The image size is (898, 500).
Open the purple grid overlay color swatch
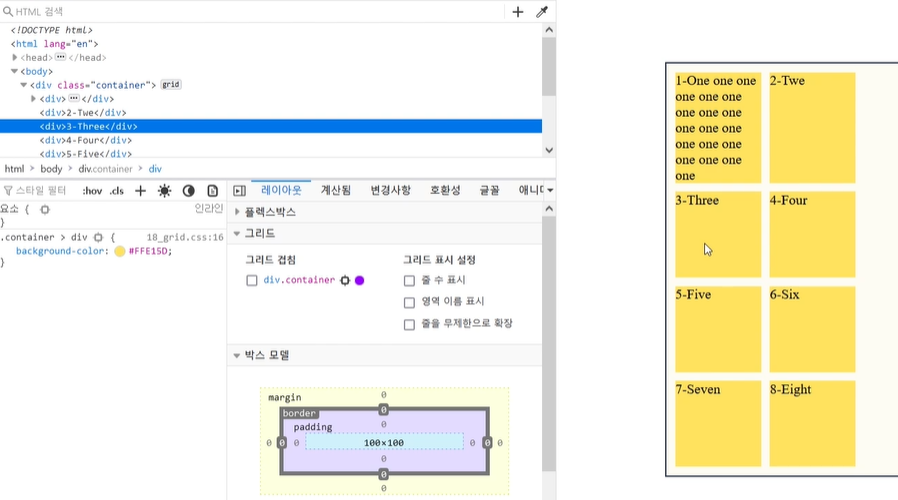pyautogui.click(x=360, y=281)
